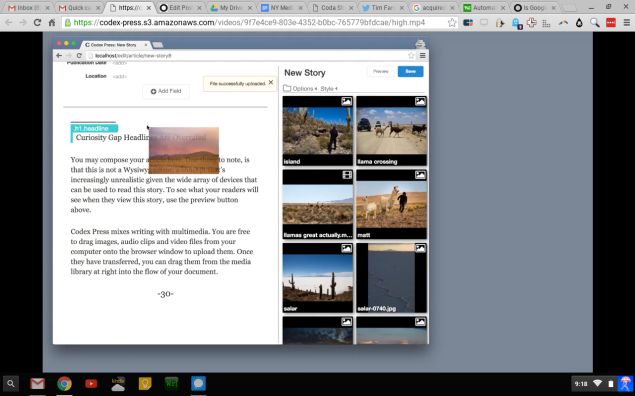Click the h1.headline tag label

point(94,128)
